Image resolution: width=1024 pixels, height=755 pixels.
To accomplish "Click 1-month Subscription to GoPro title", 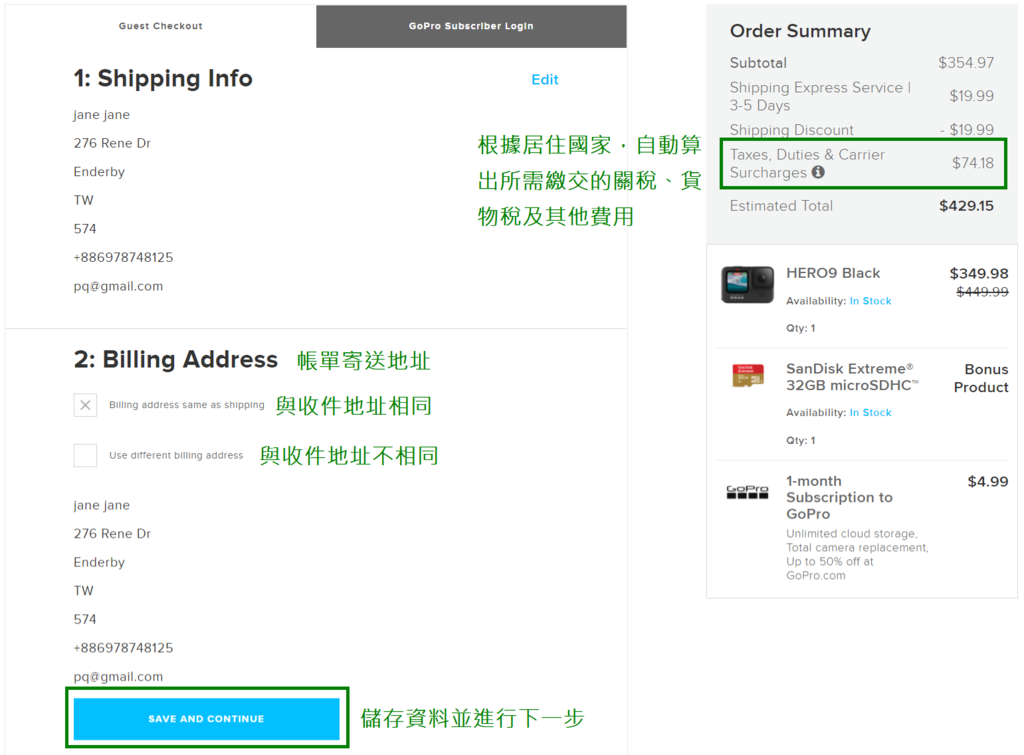I will [x=839, y=497].
